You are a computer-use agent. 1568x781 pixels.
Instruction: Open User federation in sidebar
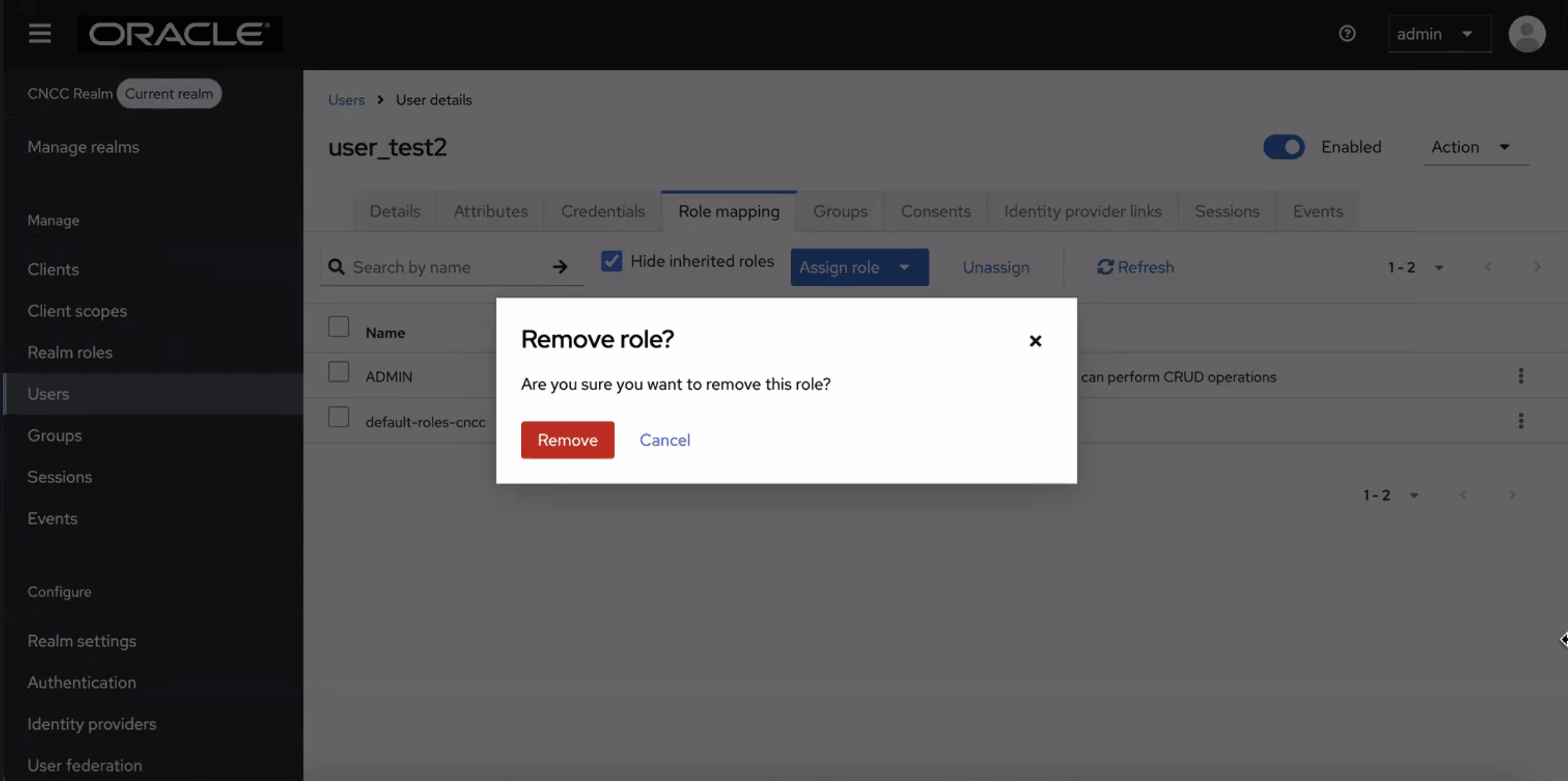(x=153, y=765)
